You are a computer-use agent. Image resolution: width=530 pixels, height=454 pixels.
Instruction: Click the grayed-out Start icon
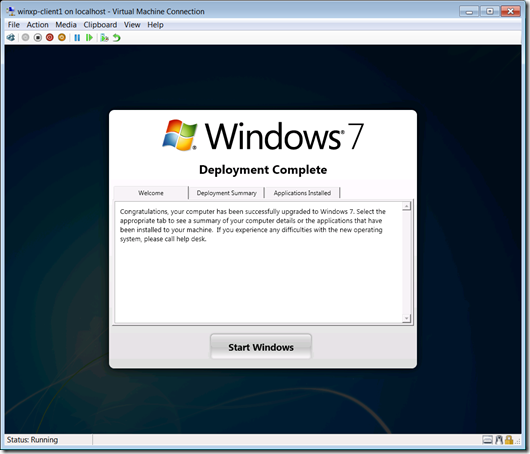pyautogui.click(x=25, y=38)
